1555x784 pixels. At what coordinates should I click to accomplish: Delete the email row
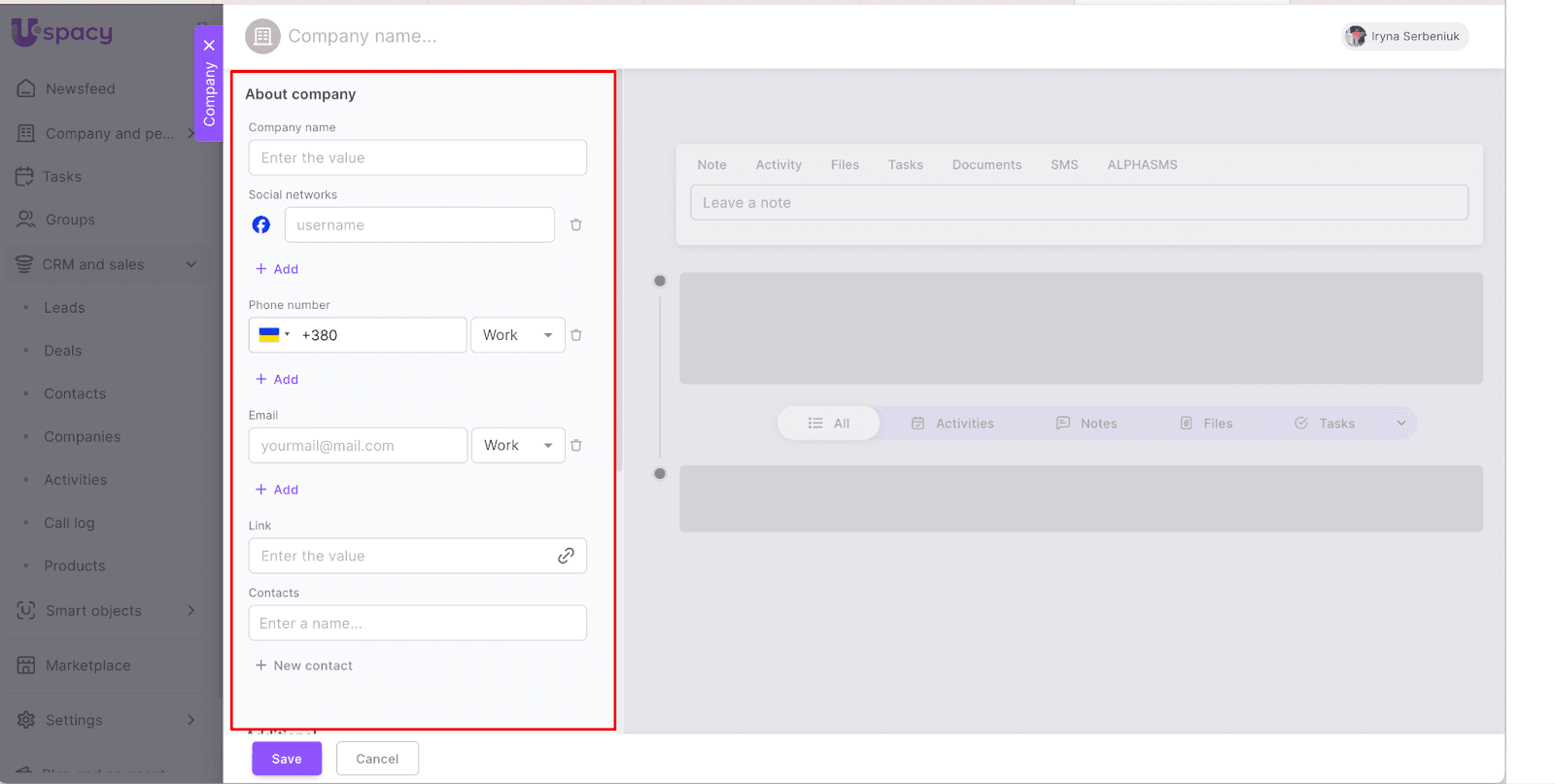[576, 445]
